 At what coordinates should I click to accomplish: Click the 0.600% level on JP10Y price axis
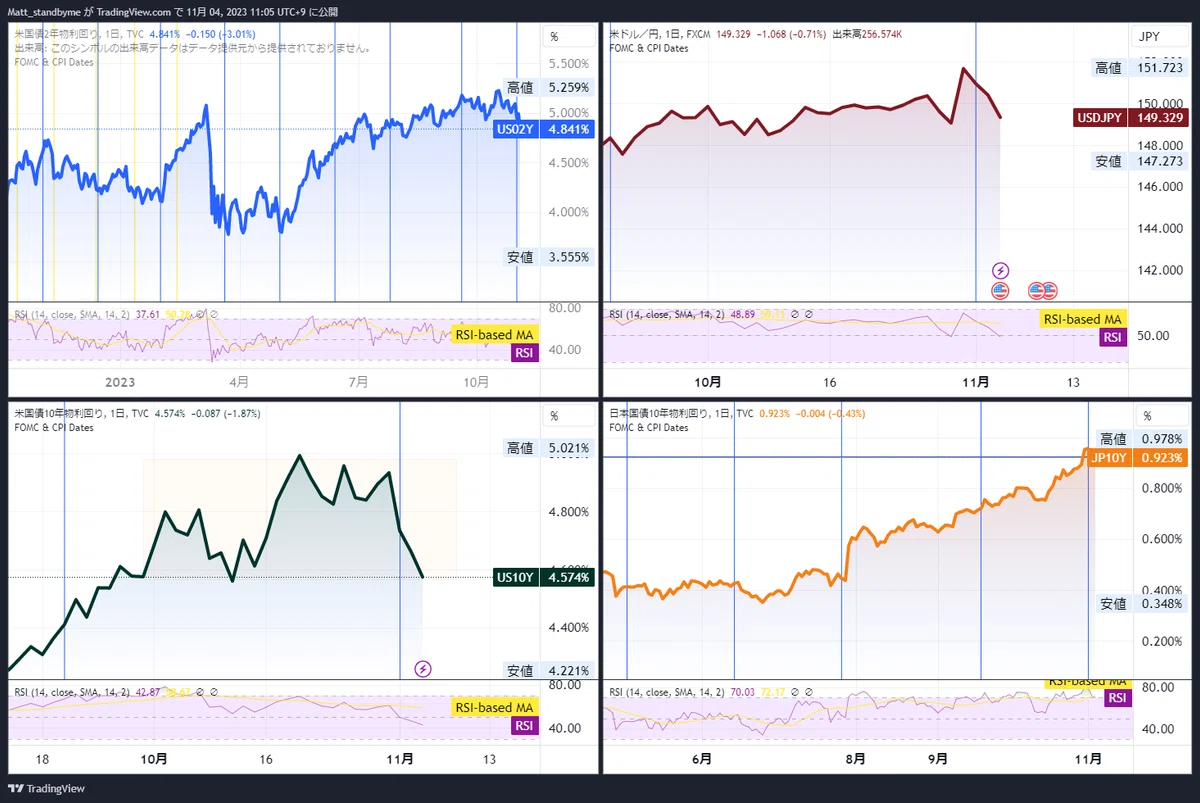coord(1163,539)
